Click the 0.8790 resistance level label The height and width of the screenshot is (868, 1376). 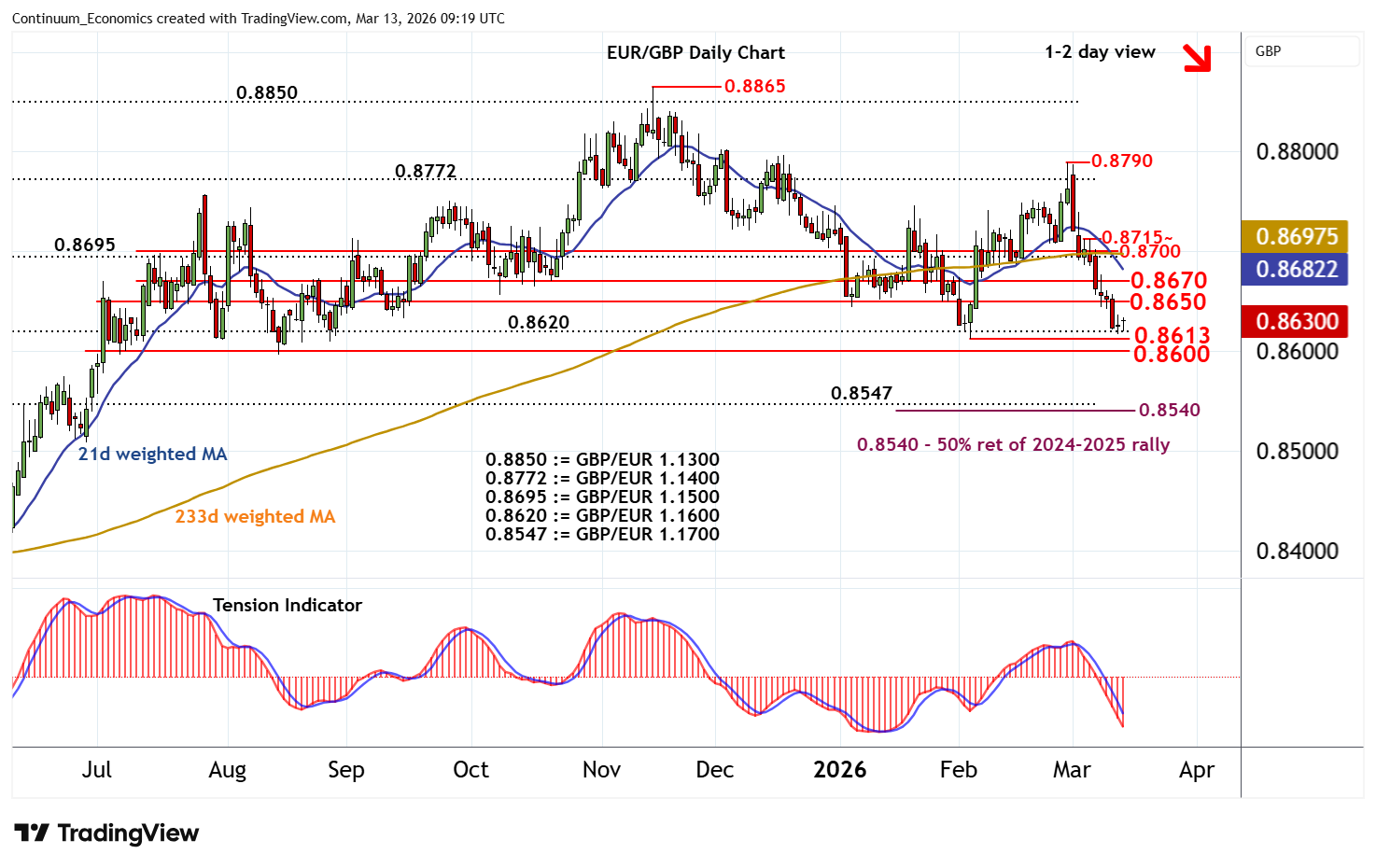click(x=1121, y=161)
